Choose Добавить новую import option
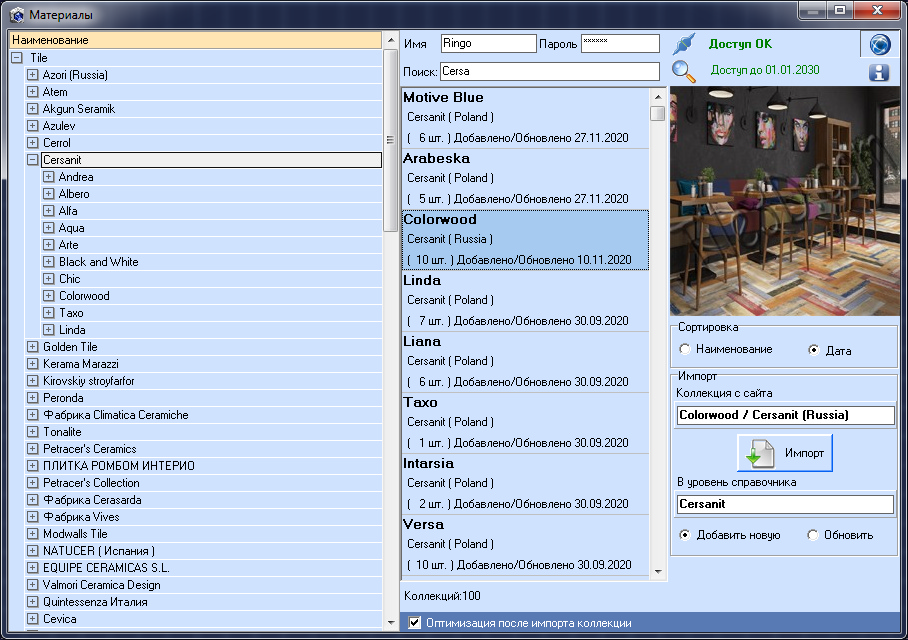This screenshot has height=640, width=908. pyautogui.click(x=685, y=535)
